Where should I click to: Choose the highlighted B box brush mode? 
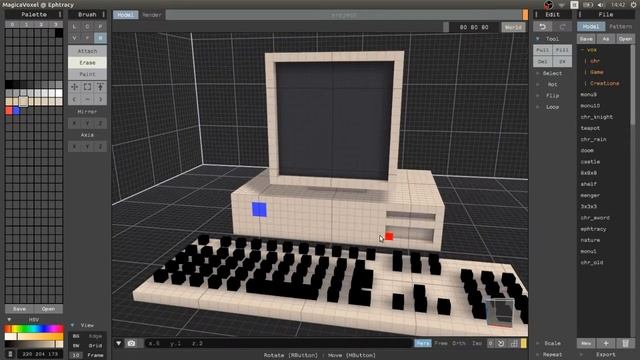(x=100, y=38)
